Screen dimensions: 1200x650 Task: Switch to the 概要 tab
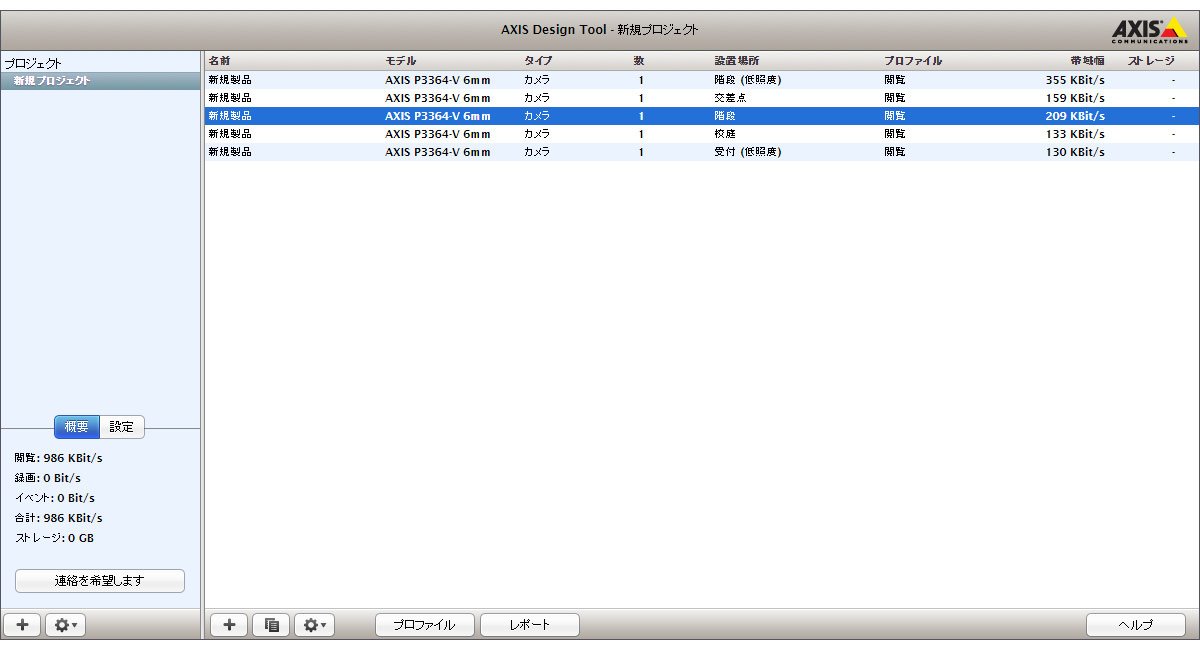pyautogui.click(x=76, y=427)
